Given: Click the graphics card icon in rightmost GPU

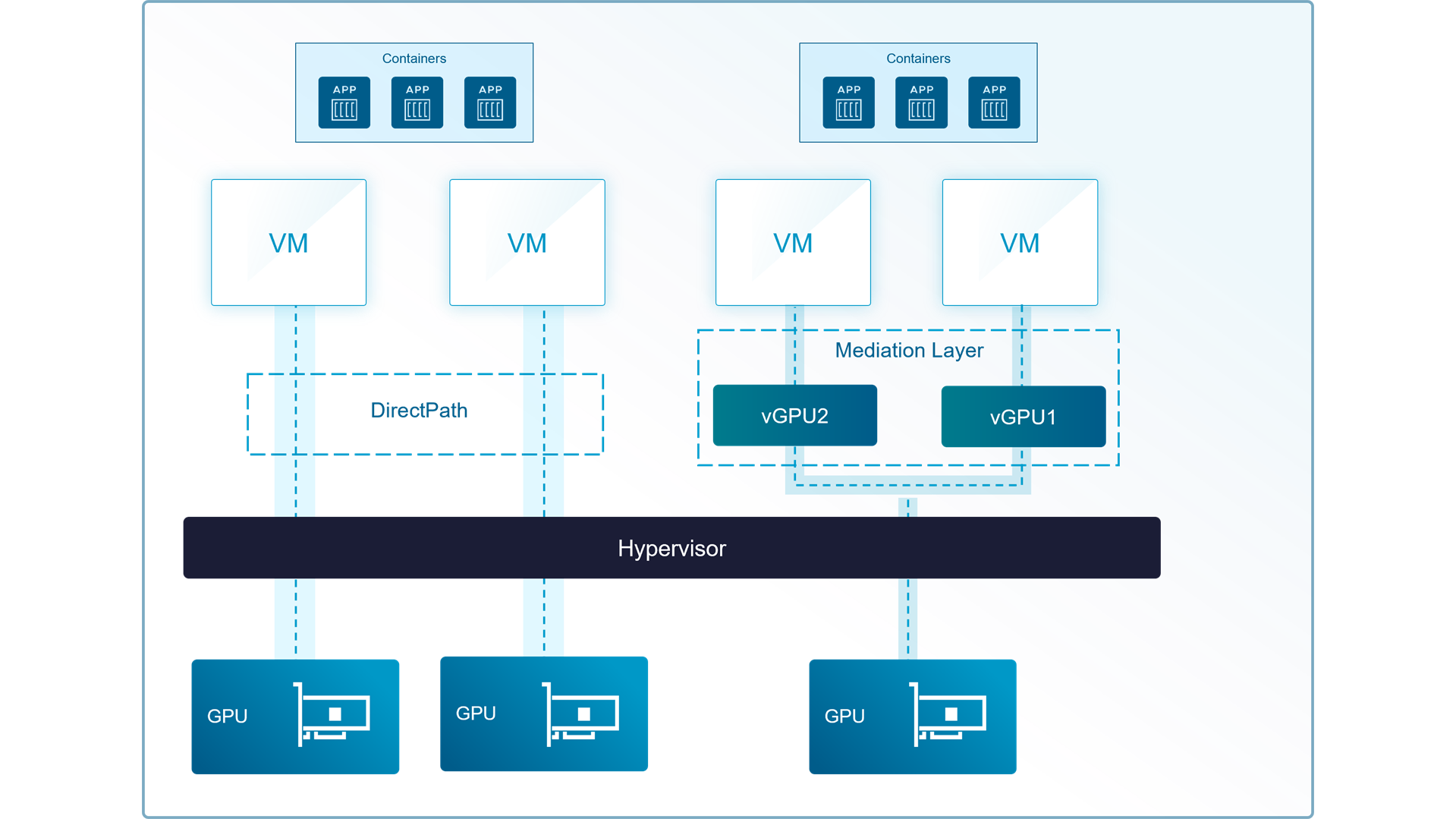Looking at the screenshot, I should pyautogui.click(x=948, y=714).
